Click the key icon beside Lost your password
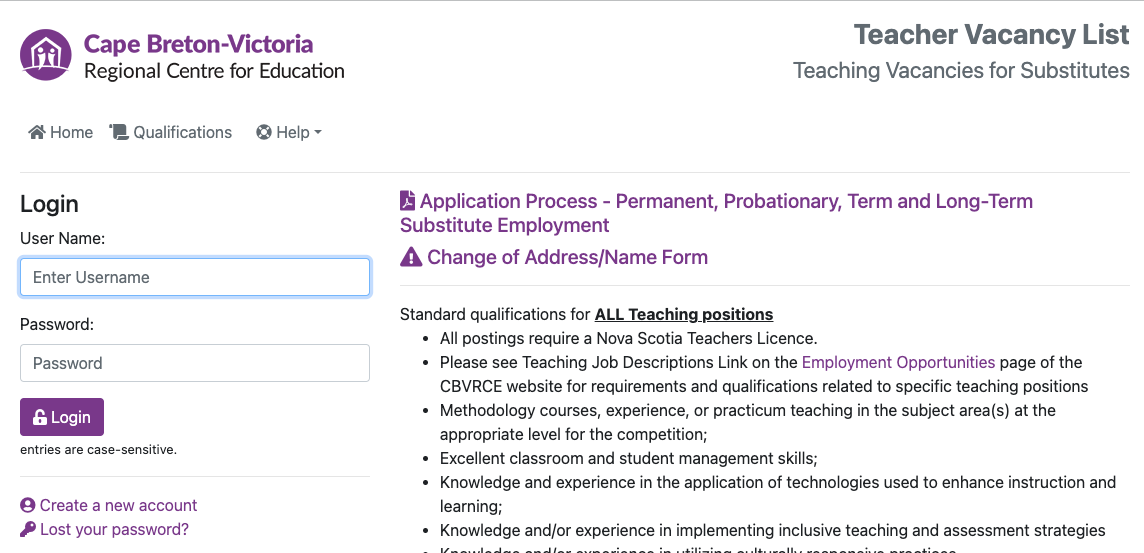 (28, 529)
